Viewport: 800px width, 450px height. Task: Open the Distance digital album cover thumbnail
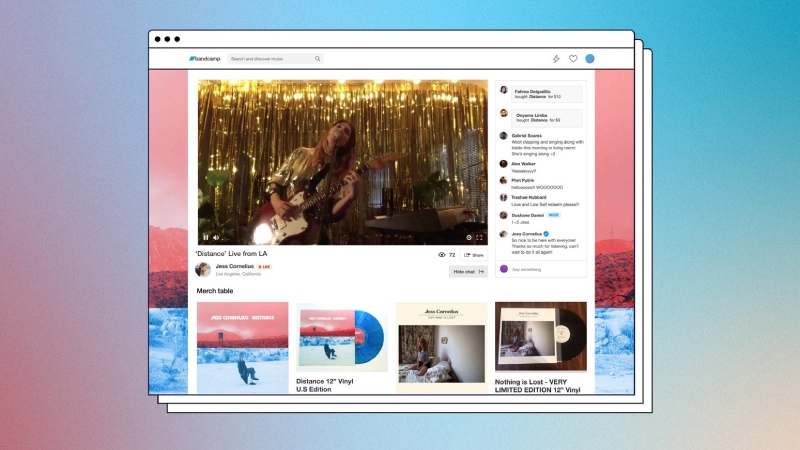242,347
